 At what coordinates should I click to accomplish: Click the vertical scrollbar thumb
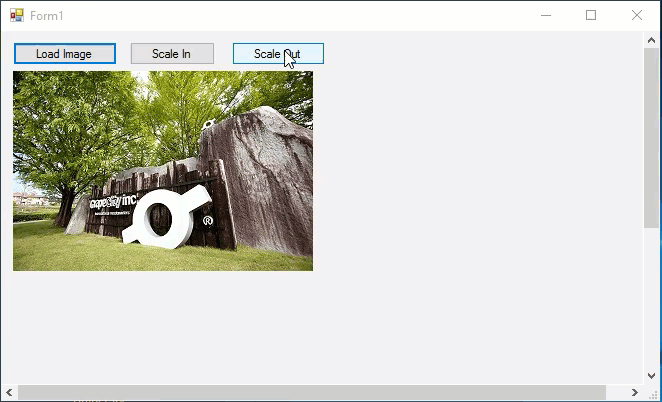pyautogui.click(x=651, y=138)
